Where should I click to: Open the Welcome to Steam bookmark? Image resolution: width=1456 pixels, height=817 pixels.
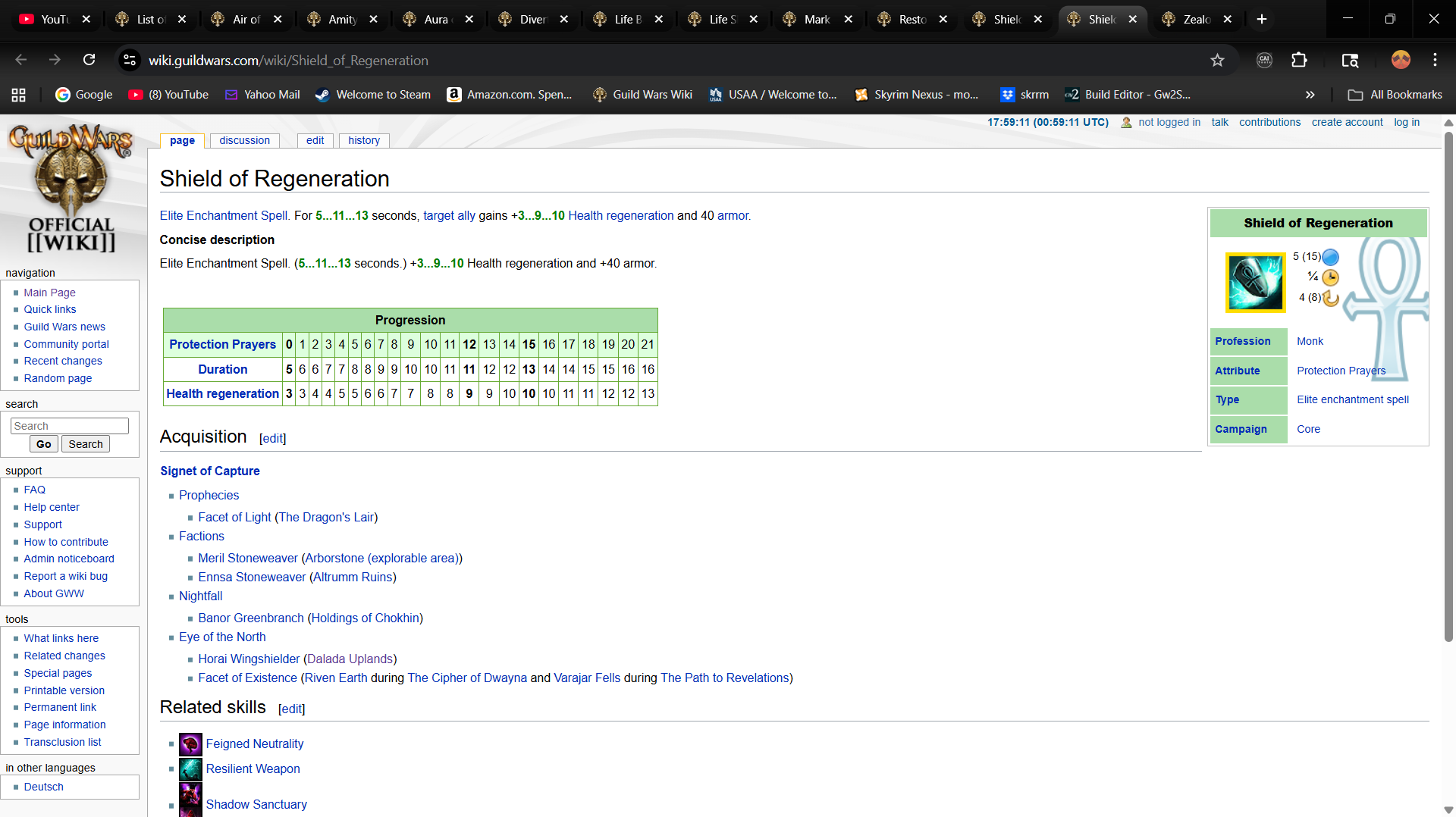tap(373, 95)
